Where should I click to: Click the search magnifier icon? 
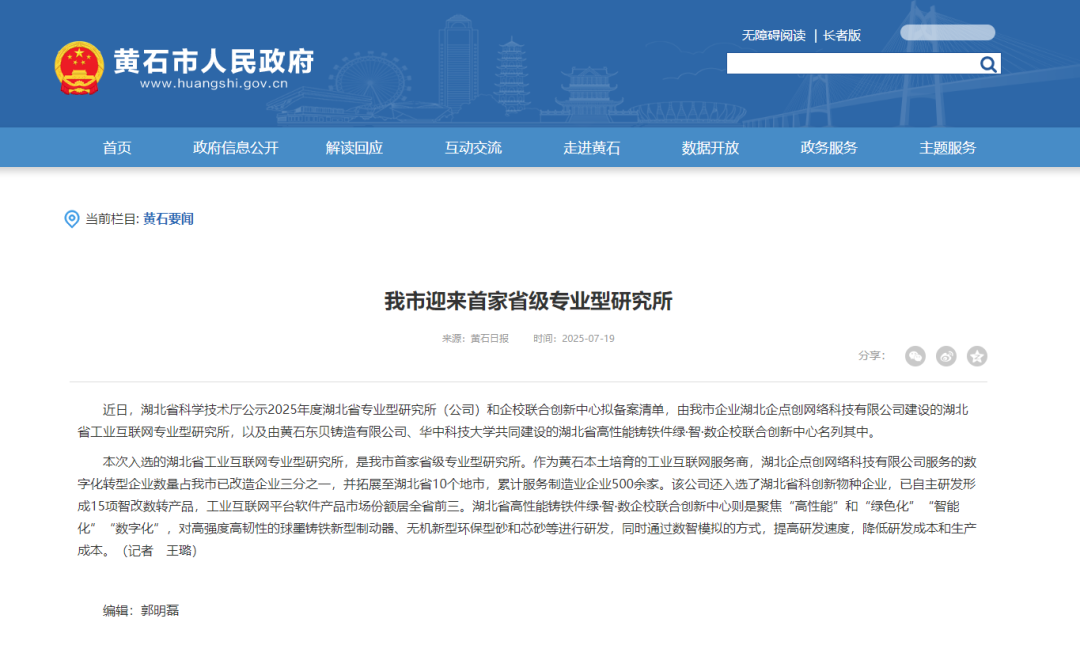988,64
